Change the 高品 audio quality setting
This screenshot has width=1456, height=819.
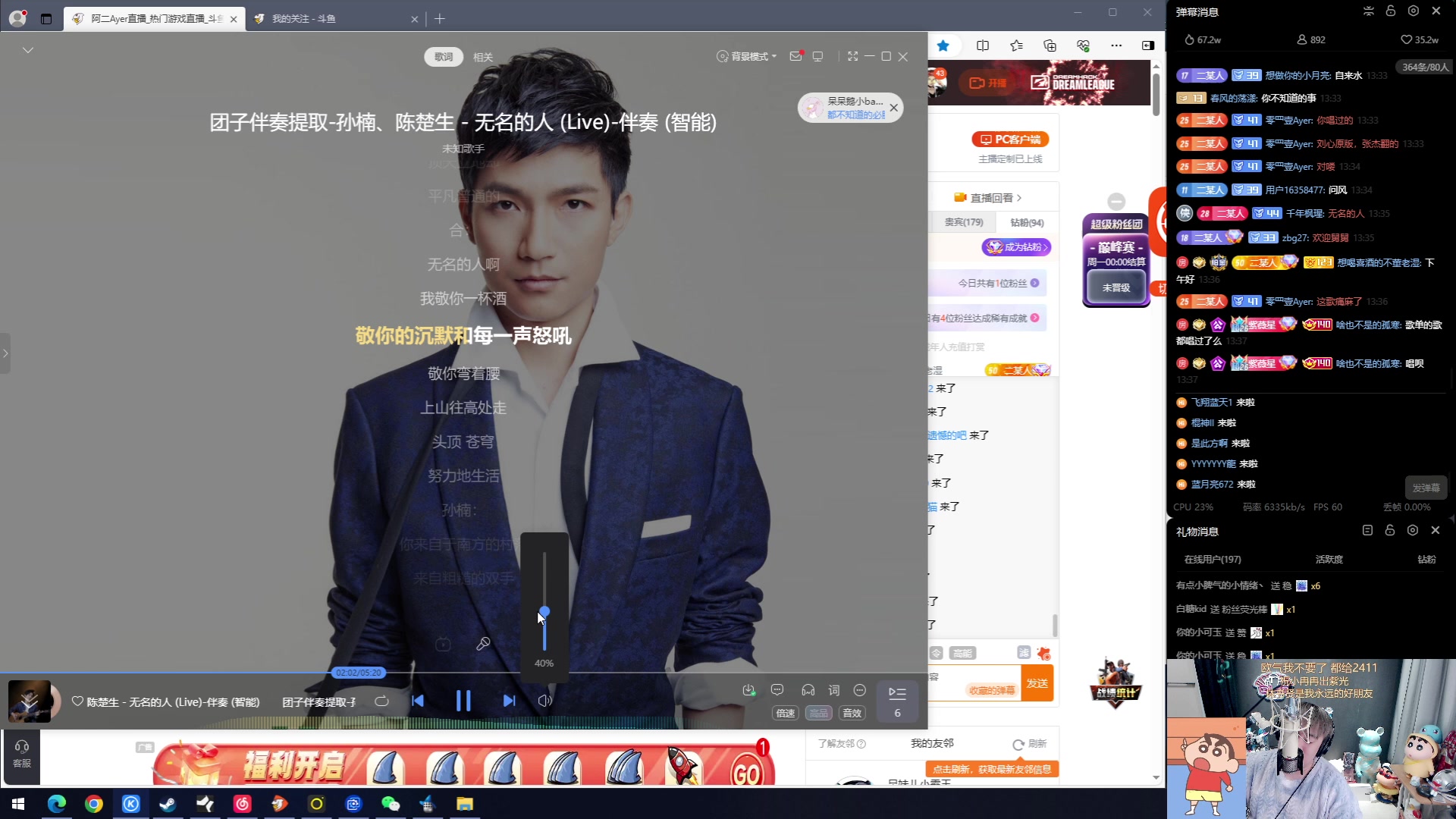tap(819, 713)
